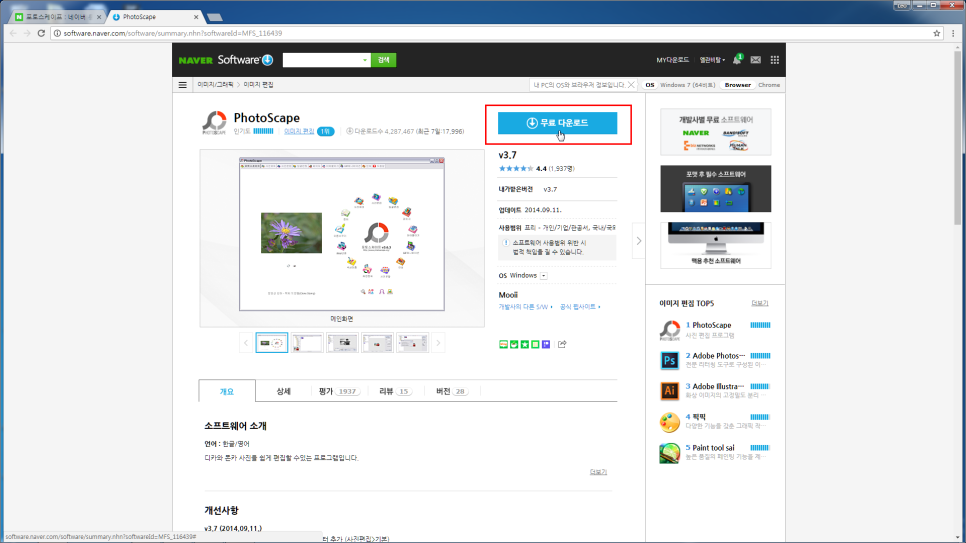Open PhotoScape icon in TOP5 list
The image size is (966, 543).
[670, 330]
